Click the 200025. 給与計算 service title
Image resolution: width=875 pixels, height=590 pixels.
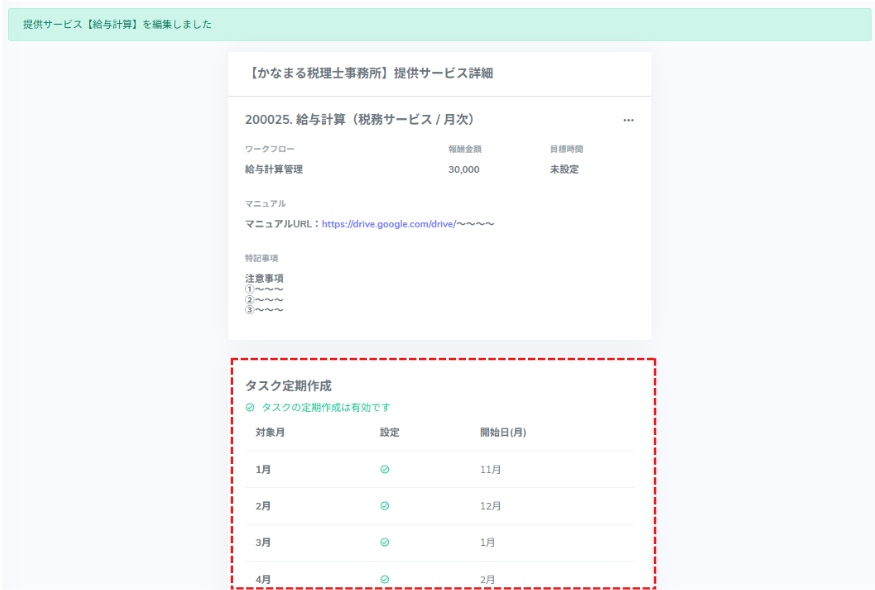coord(359,119)
